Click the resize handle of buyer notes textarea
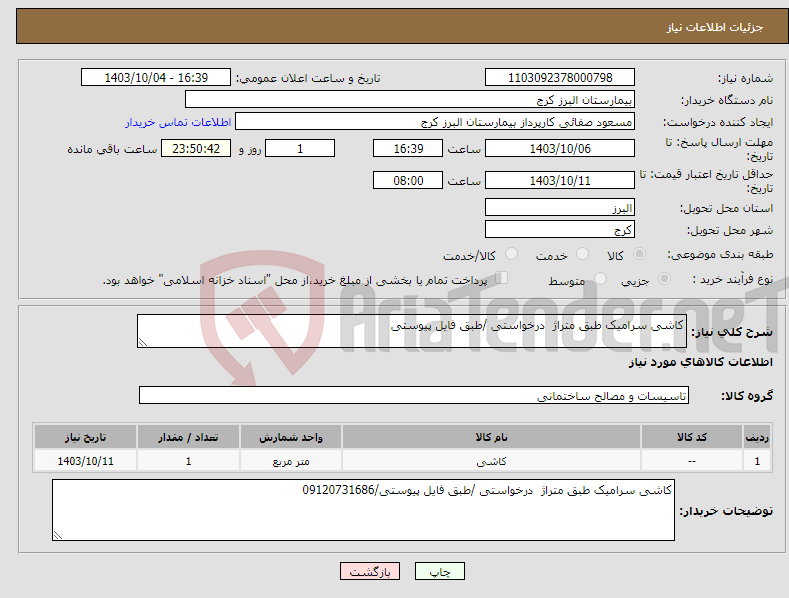The width and height of the screenshot is (789, 598). click(58, 536)
